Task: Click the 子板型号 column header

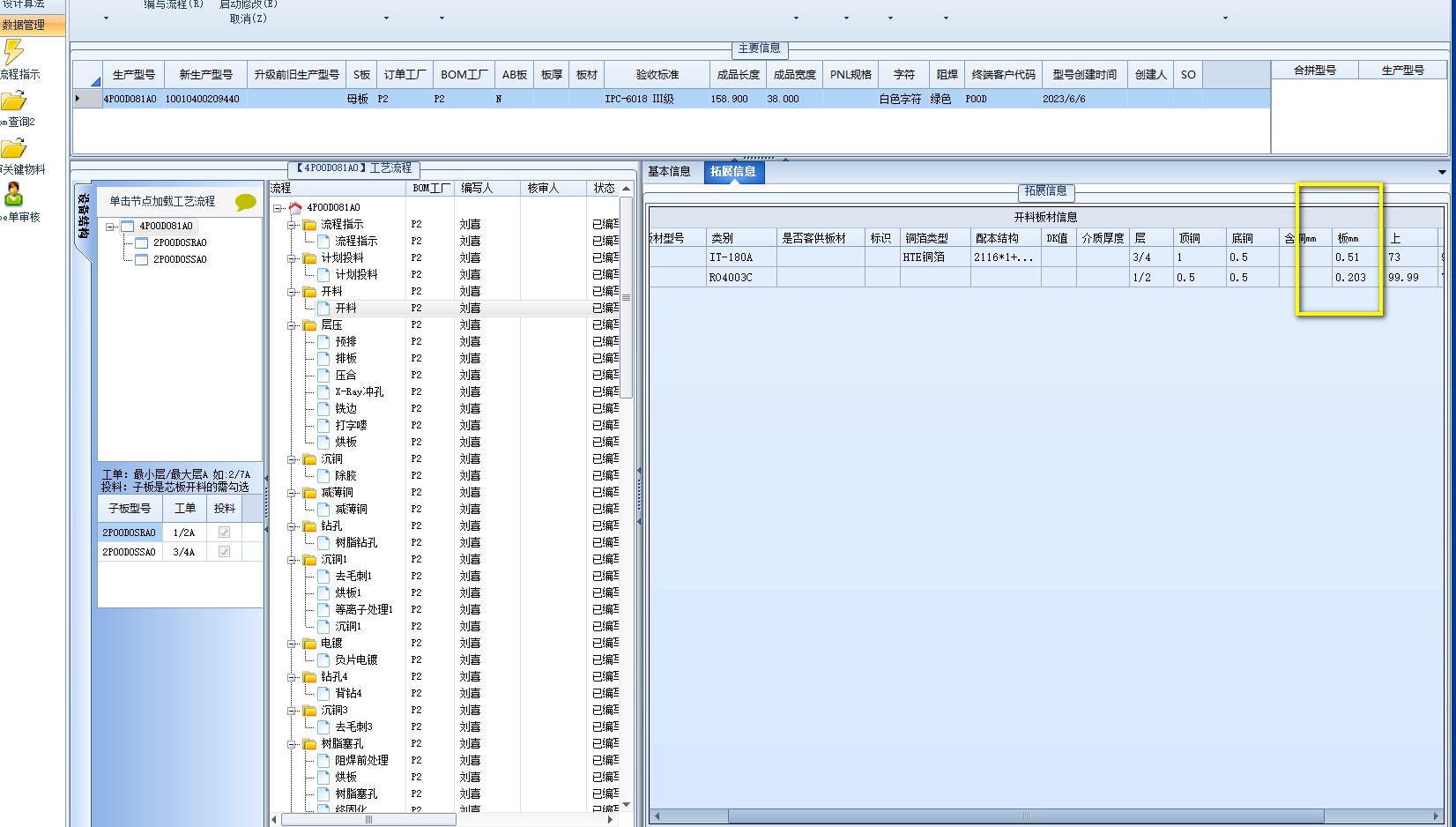Action: (130, 509)
